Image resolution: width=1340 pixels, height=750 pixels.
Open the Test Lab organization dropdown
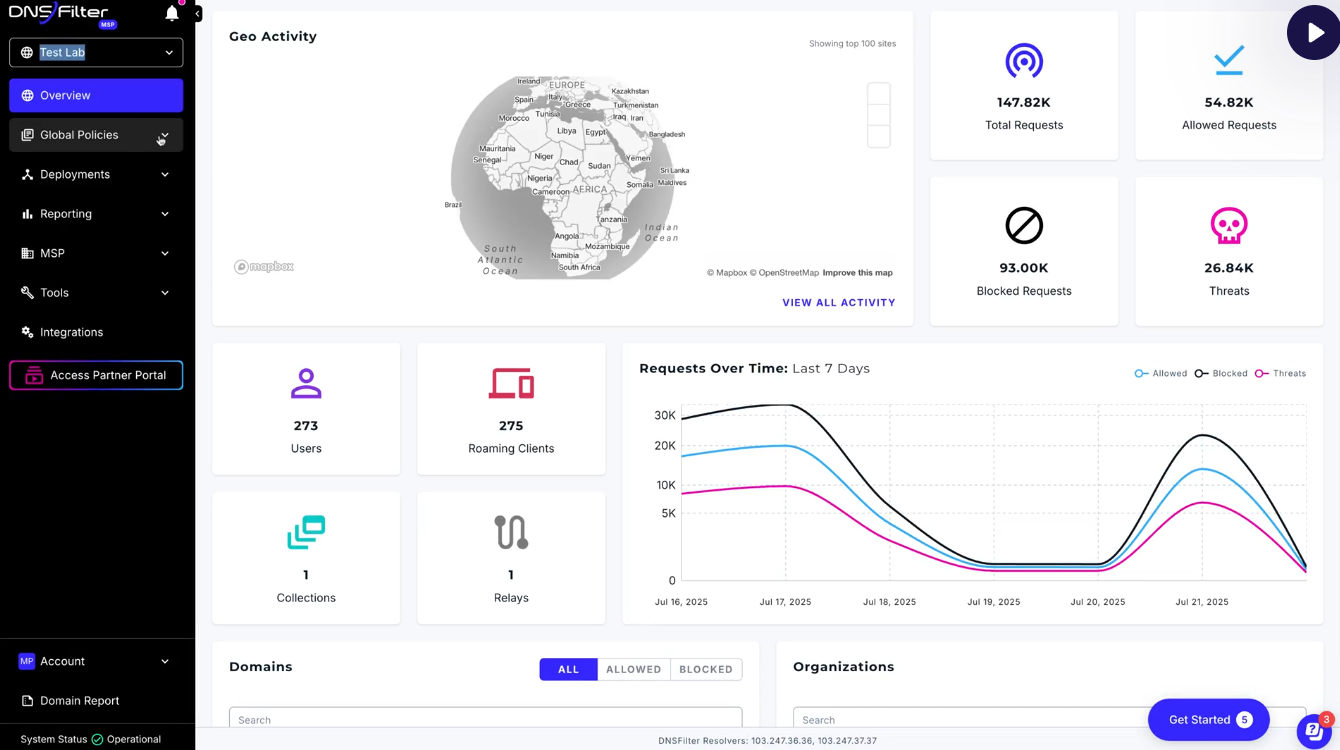click(x=96, y=52)
